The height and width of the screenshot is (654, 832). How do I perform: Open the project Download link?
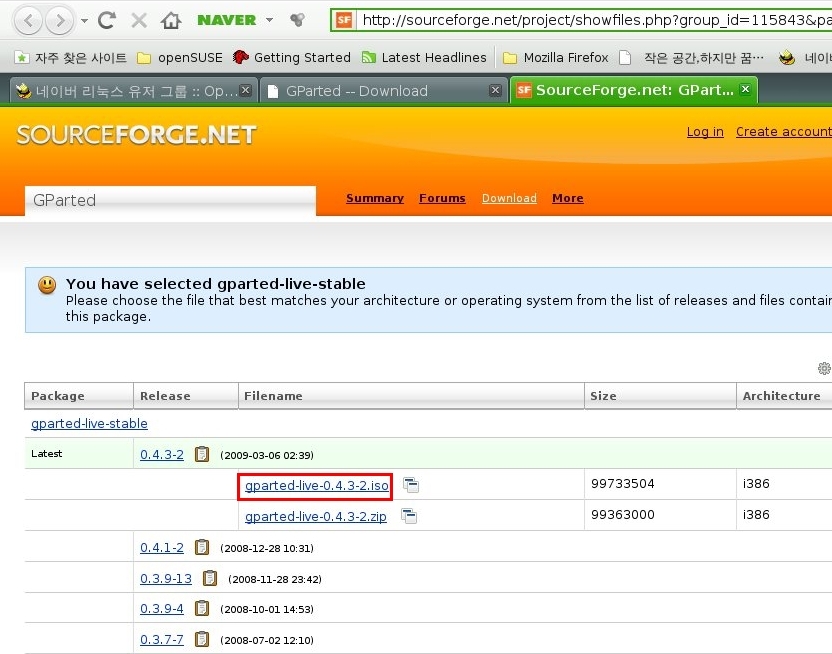point(509,198)
